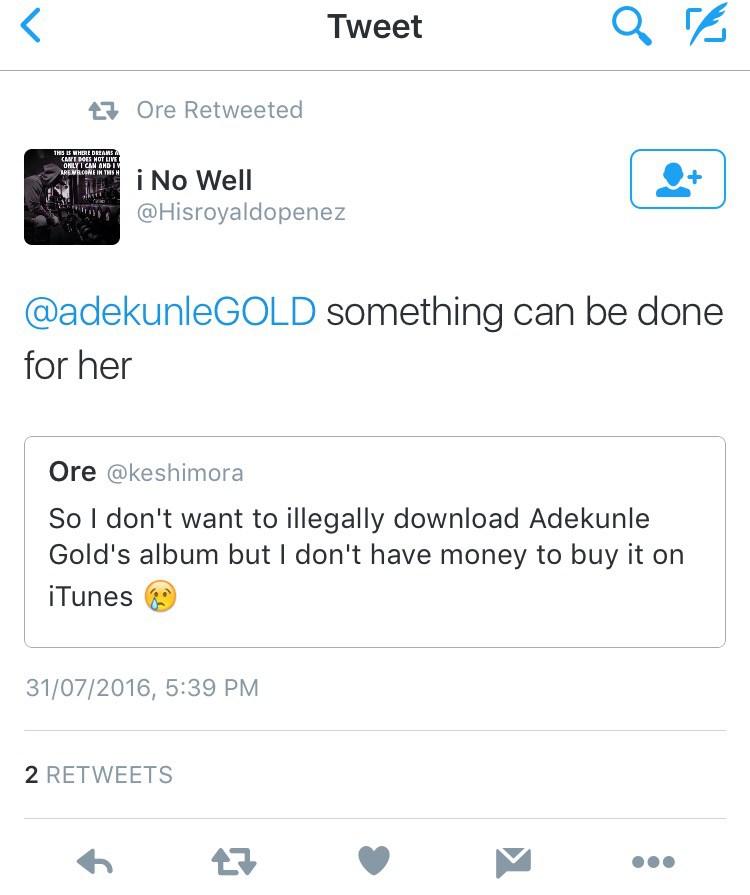
Task: Open the more options ellipsis
Action: pos(654,861)
